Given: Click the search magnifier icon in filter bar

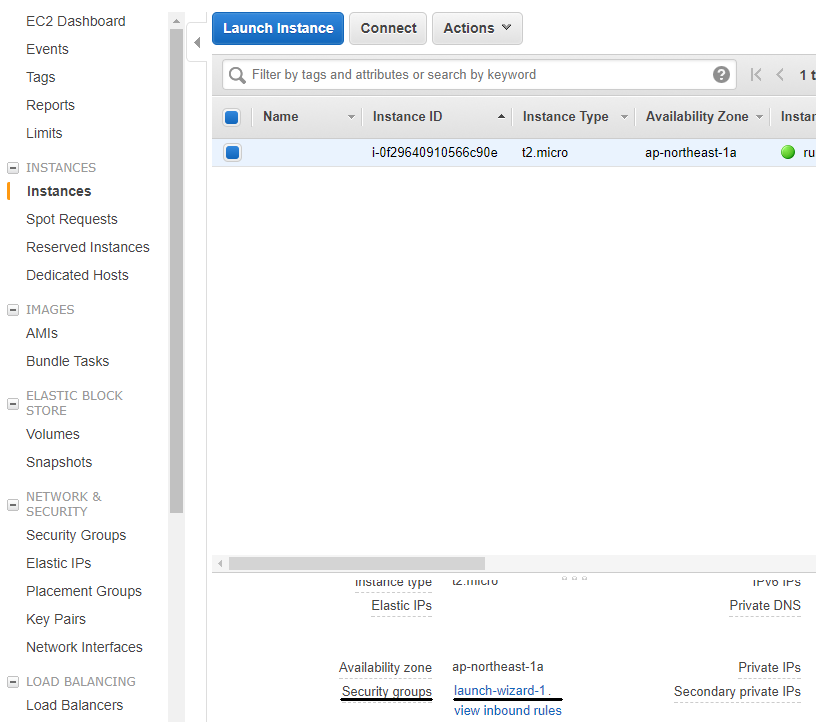Looking at the screenshot, I should click(x=237, y=75).
